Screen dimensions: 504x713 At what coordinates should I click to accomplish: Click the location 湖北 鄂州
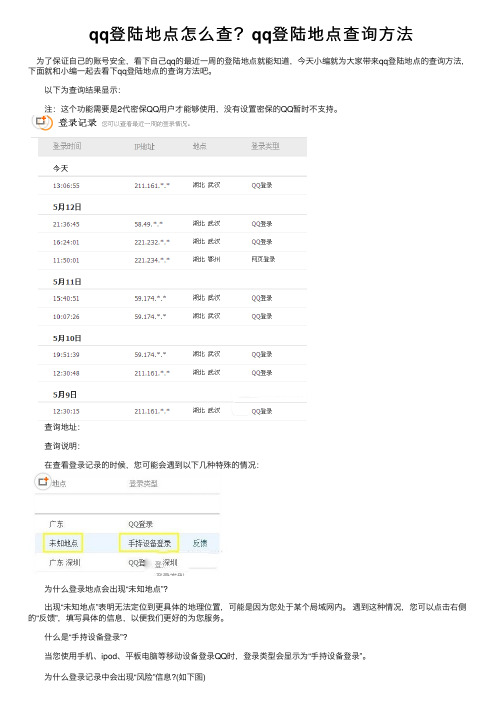(207, 259)
